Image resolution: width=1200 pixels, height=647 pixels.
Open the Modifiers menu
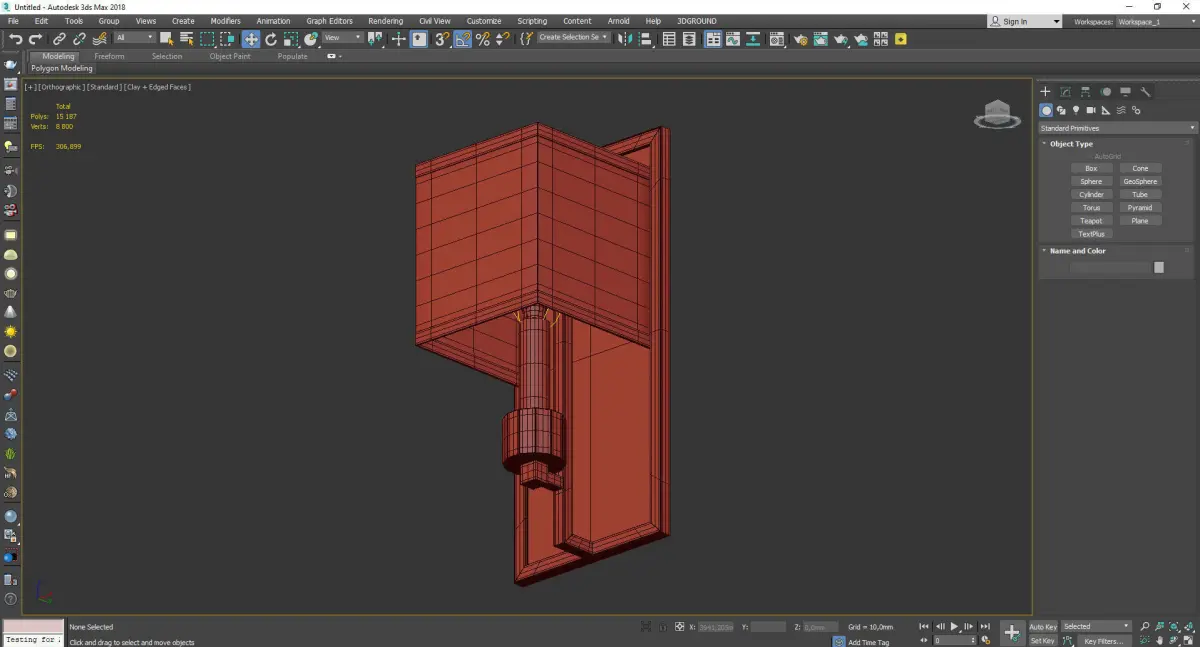click(225, 21)
